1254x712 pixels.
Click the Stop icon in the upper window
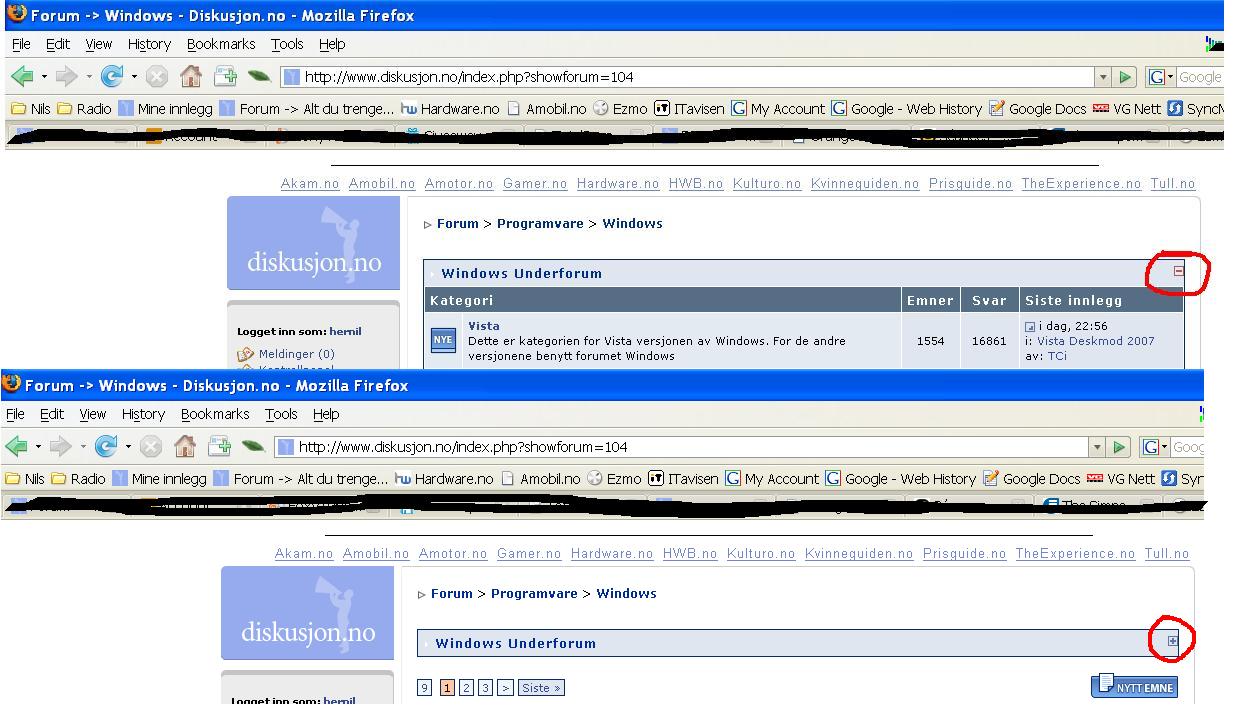point(157,76)
